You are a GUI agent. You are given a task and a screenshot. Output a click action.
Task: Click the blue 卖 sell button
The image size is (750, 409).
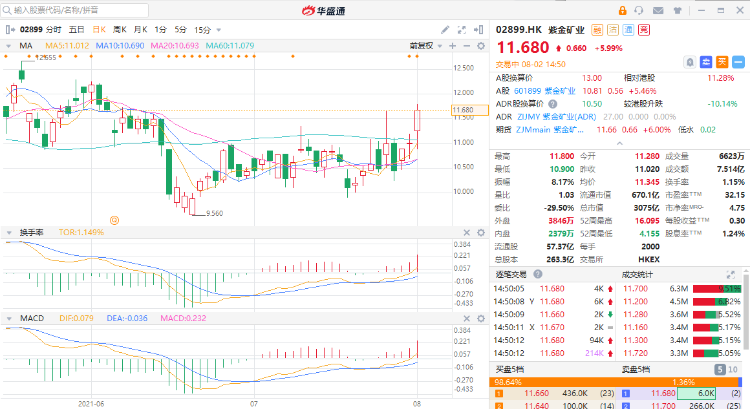[x=706, y=62]
